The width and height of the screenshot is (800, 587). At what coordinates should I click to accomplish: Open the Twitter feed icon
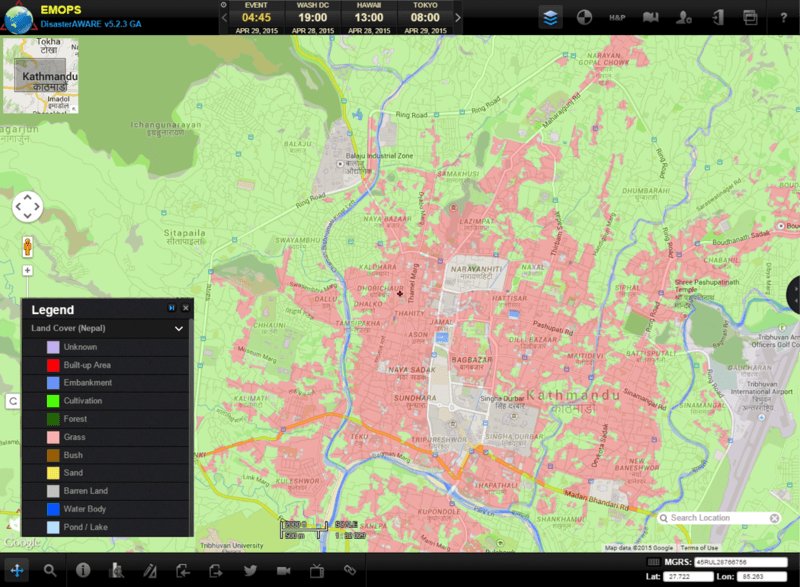250,570
